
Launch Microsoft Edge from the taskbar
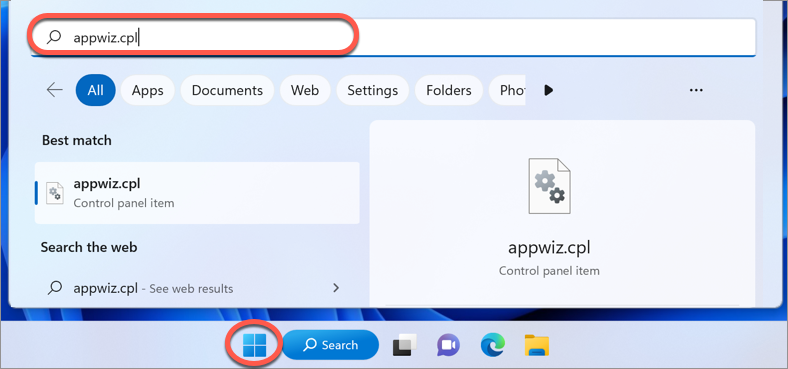[492, 345]
